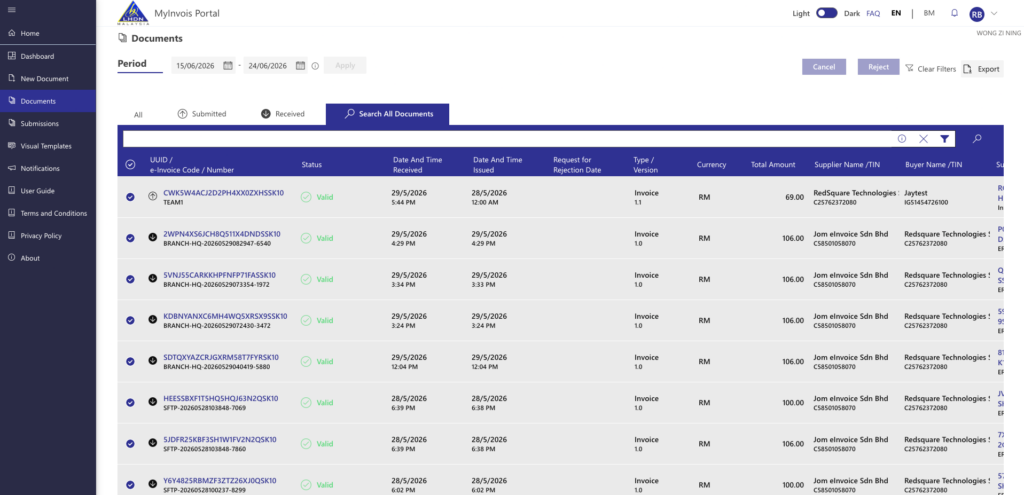Click the Dashboard icon in the sidebar
1024x495 pixels.
point(12,56)
